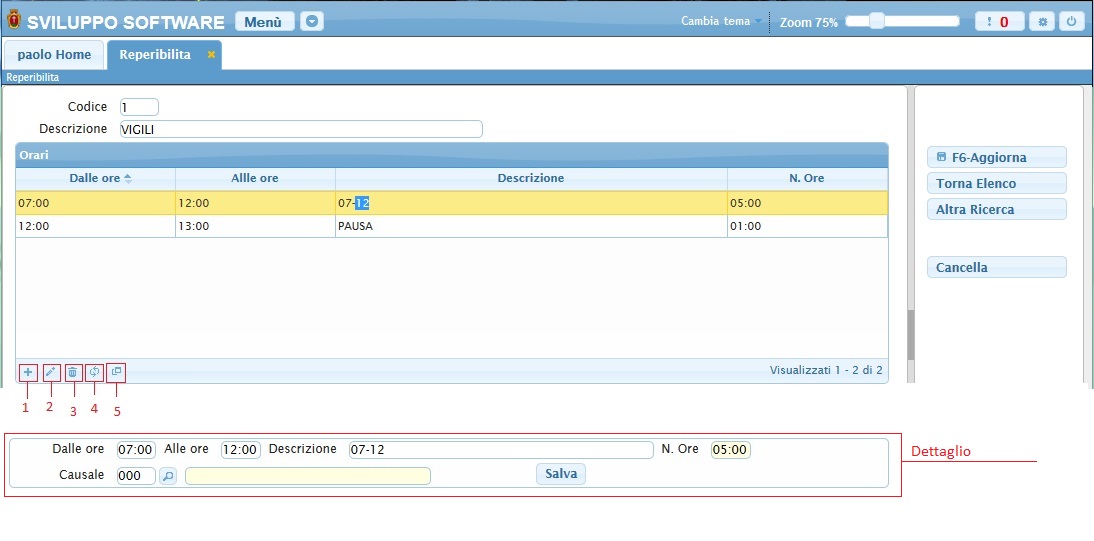Click the Torna Elenco button
1094x541 pixels.
(996, 183)
